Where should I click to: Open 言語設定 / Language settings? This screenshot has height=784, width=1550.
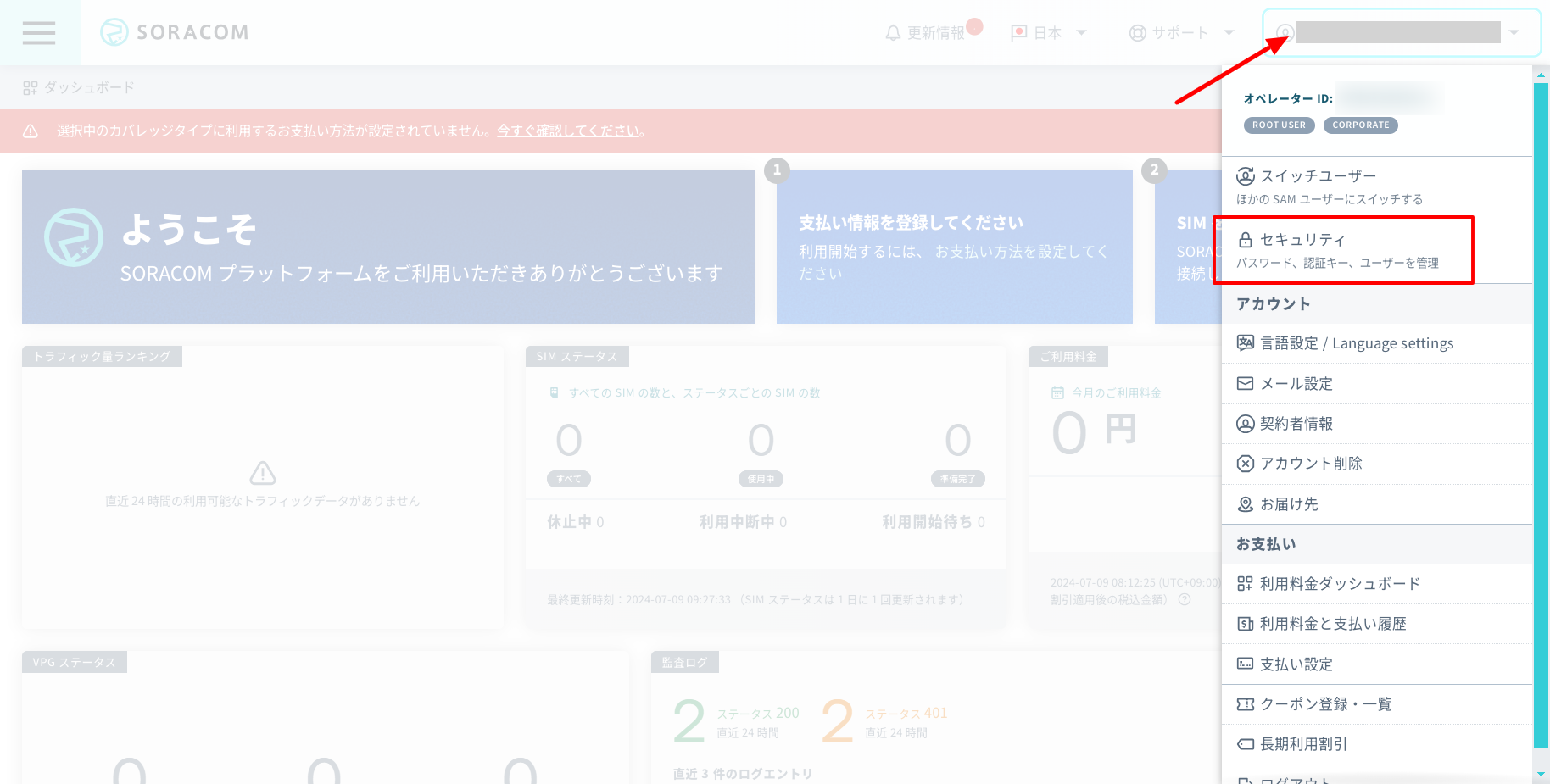(1377, 343)
